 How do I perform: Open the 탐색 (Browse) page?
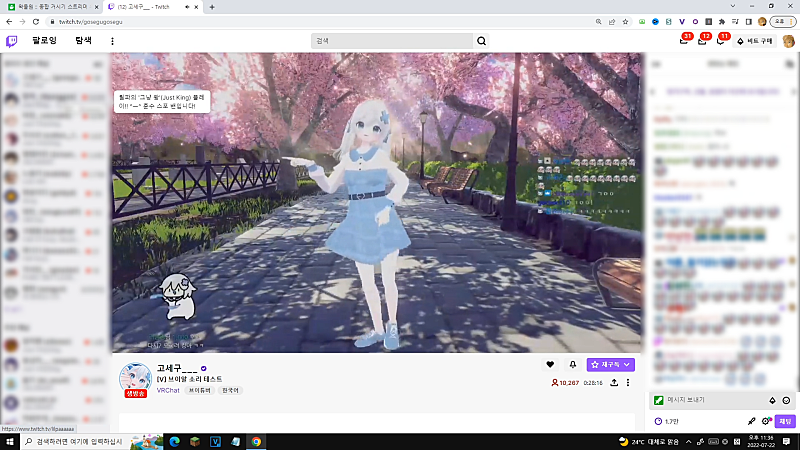[x=84, y=40]
